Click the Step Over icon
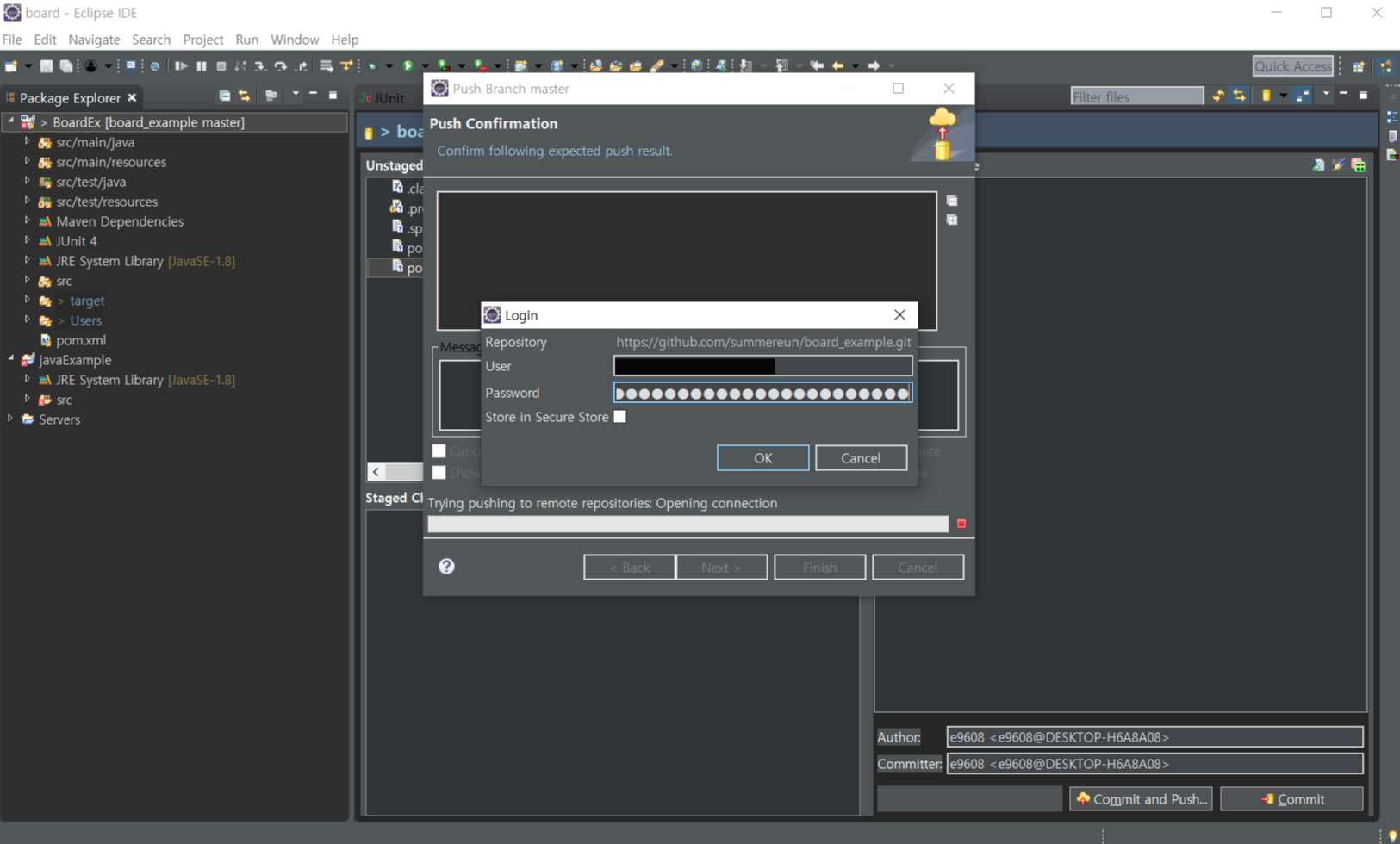The width and height of the screenshot is (1400, 844). click(x=280, y=65)
